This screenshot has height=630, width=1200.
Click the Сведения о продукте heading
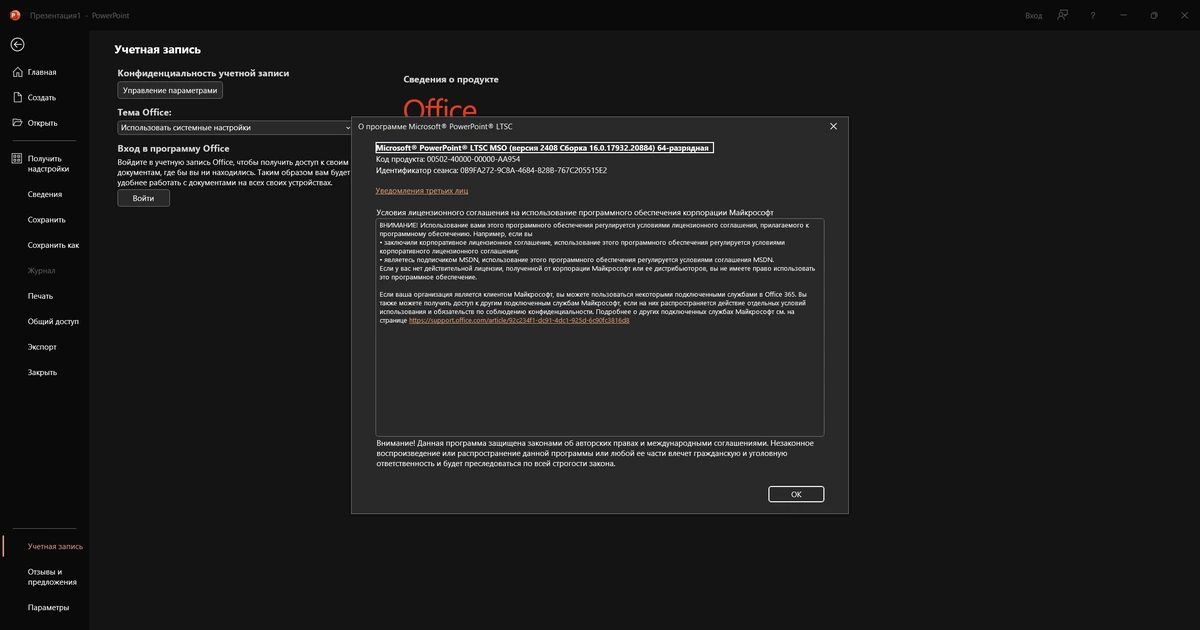click(451, 79)
